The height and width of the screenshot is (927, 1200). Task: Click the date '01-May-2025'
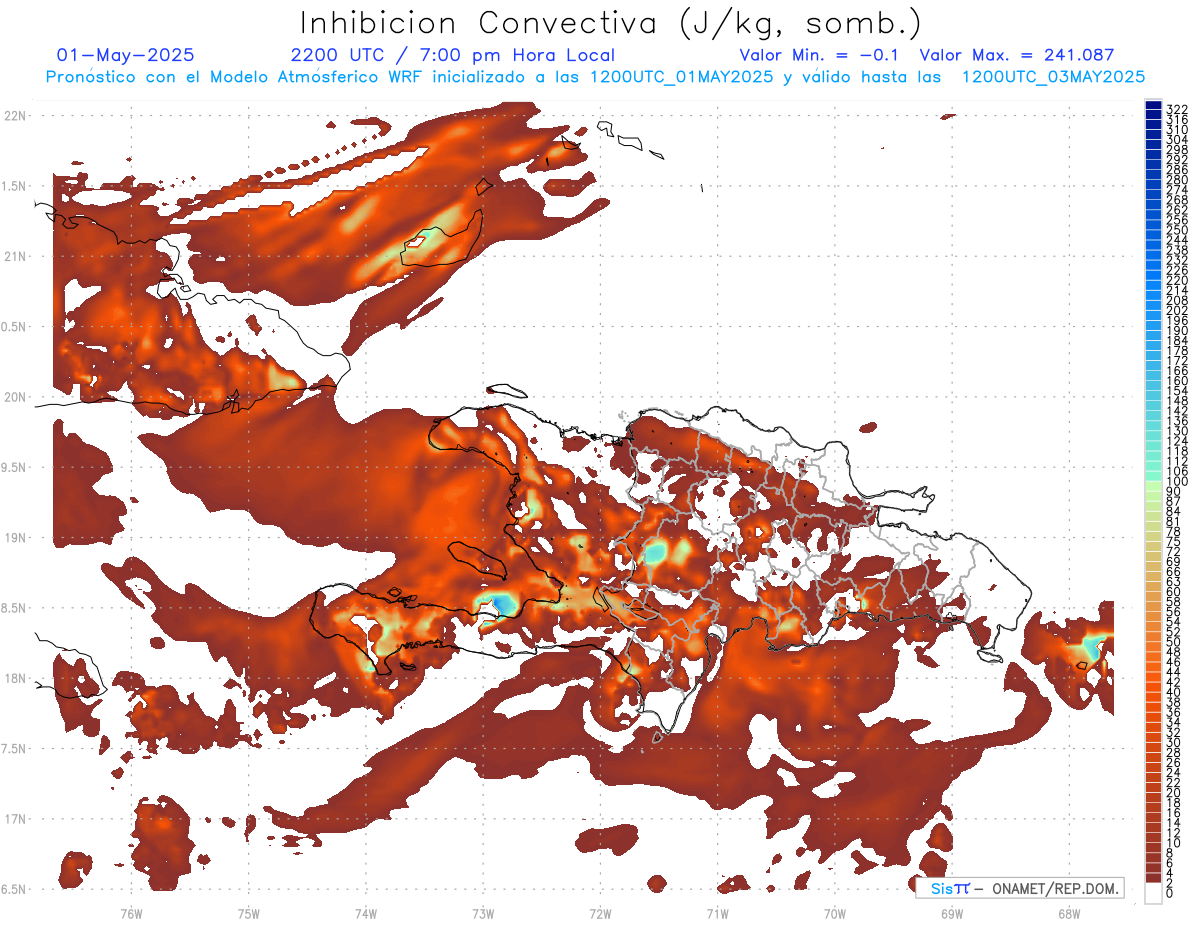click(126, 55)
